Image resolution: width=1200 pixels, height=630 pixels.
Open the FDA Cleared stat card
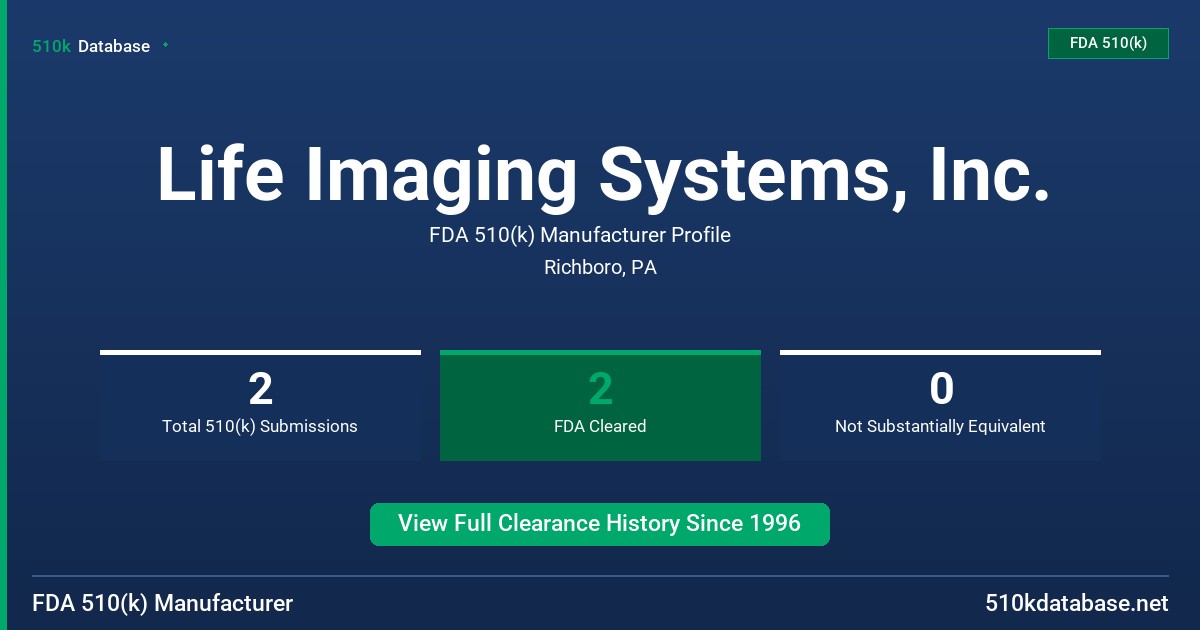pos(600,405)
